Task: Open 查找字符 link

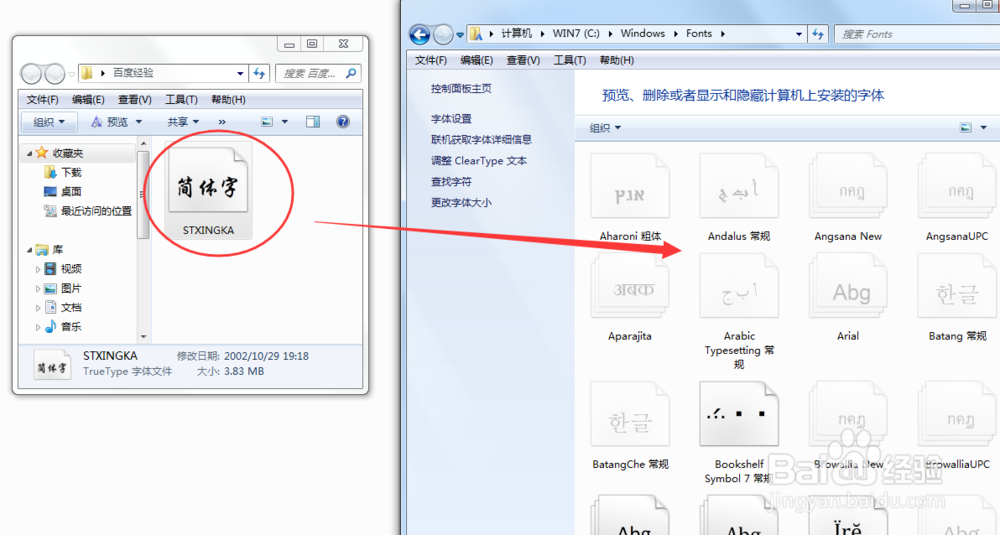Action: [451, 182]
